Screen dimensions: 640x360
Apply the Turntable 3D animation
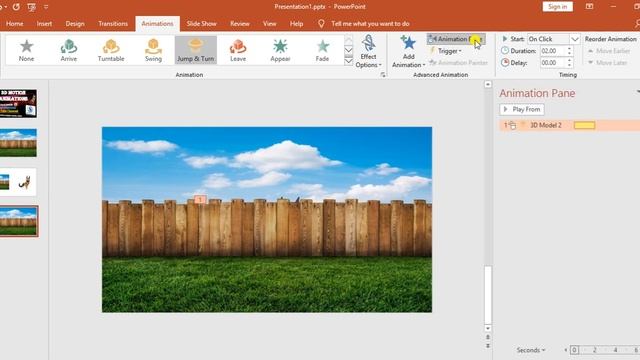[x=111, y=50]
